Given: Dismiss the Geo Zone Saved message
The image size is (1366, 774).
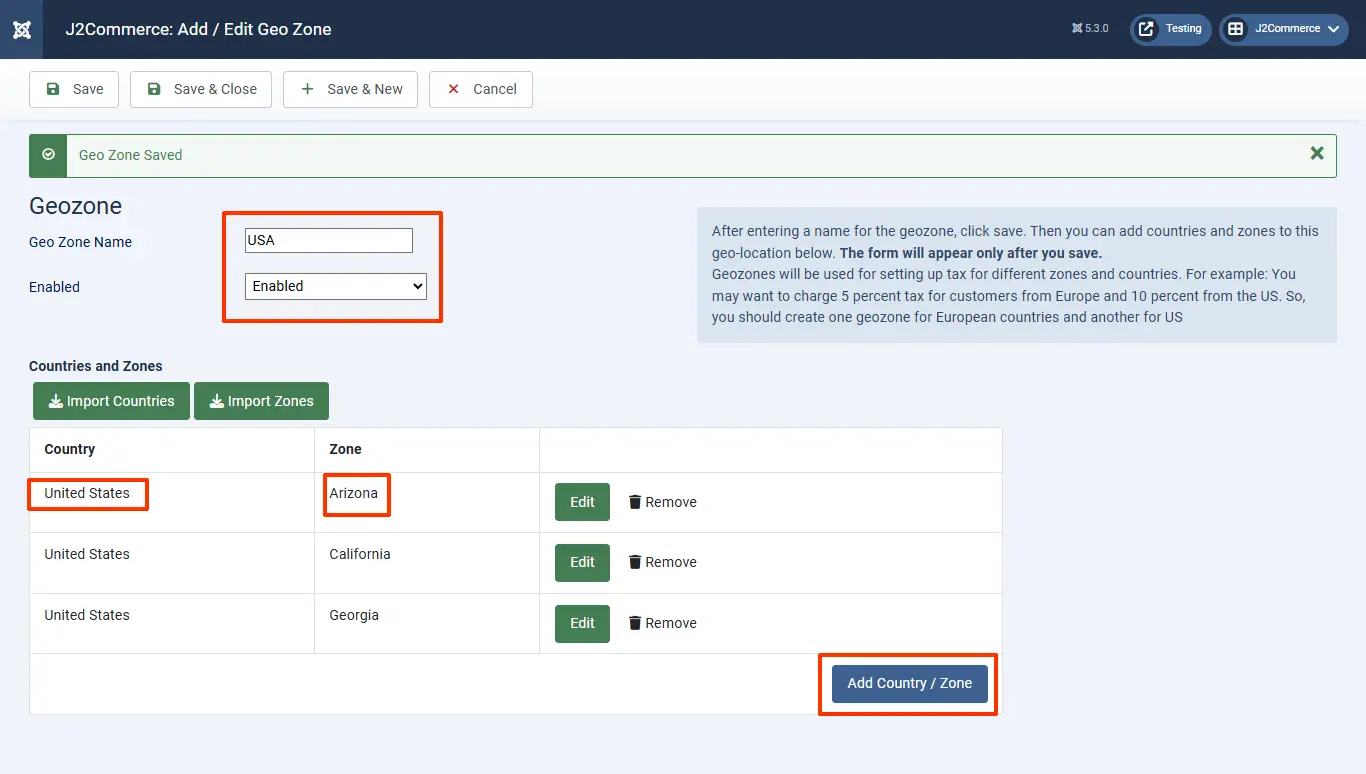Looking at the screenshot, I should [1317, 153].
